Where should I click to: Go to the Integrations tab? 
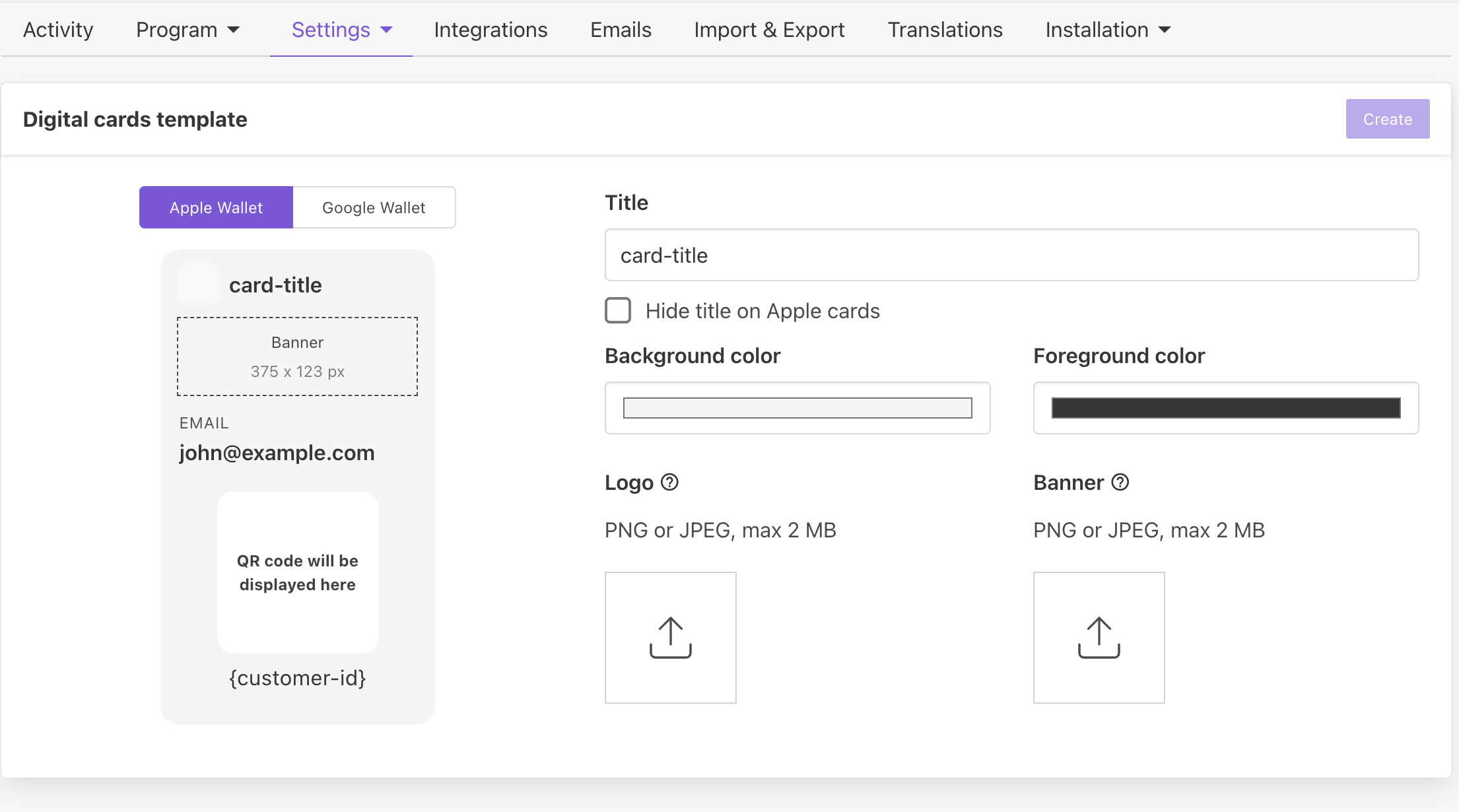point(491,30)
